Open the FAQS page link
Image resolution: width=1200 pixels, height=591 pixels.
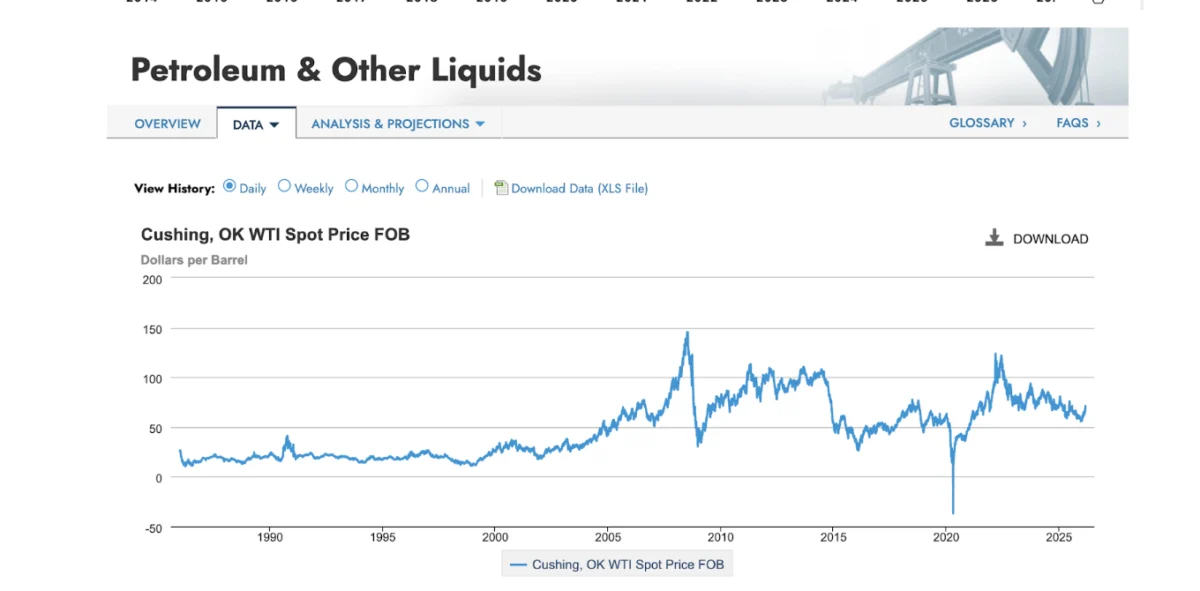[x=1071, y=123]
